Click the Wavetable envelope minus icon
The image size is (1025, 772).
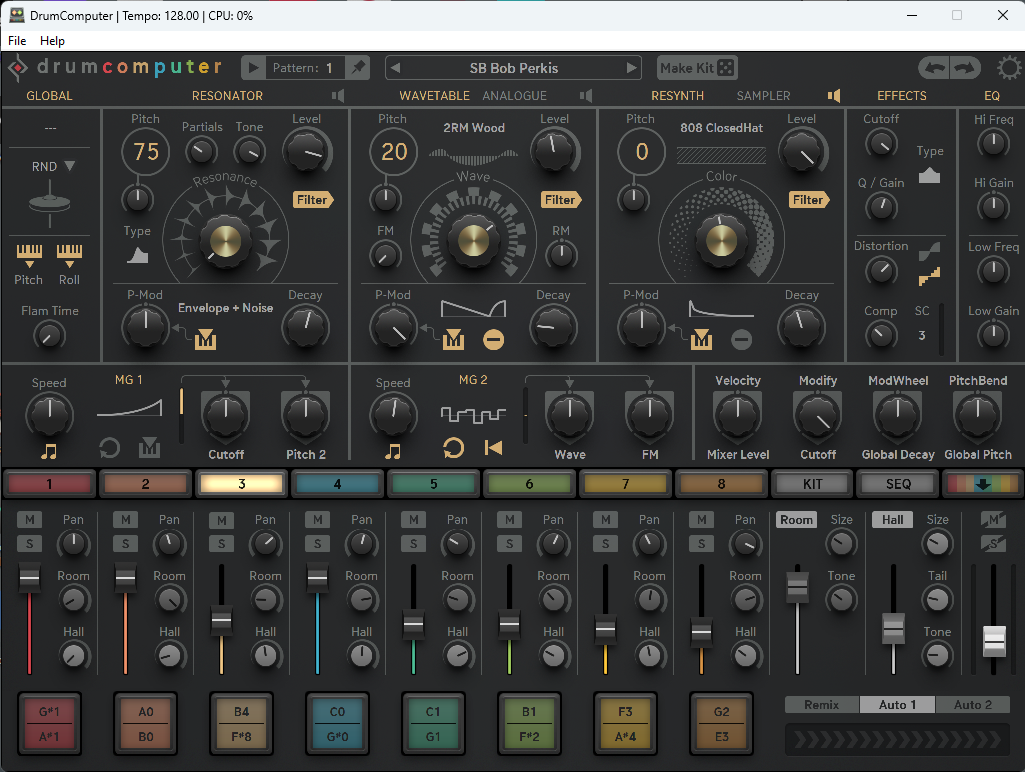click(x=494, y=339)
